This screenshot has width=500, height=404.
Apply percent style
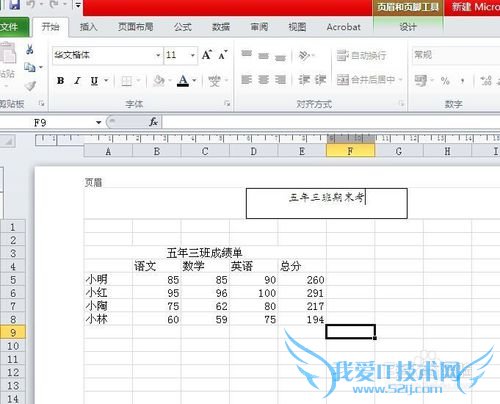pyautogui.click(x=445, y=80)
